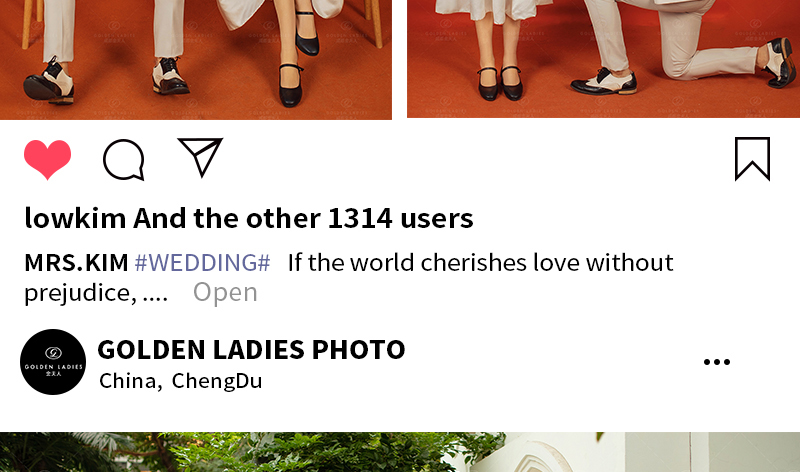Visit the lowkim user profile
Image resolution: width=800 pixels, height=472 pixels.
click(76, 218)
